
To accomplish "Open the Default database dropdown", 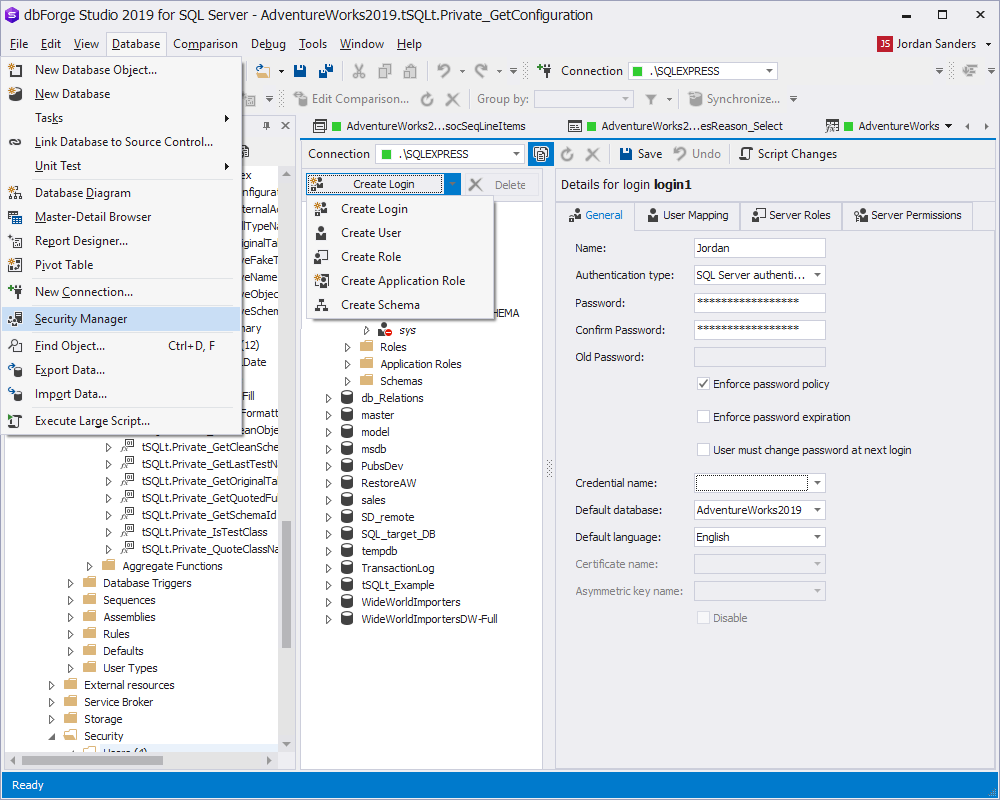I will (817, 510).
